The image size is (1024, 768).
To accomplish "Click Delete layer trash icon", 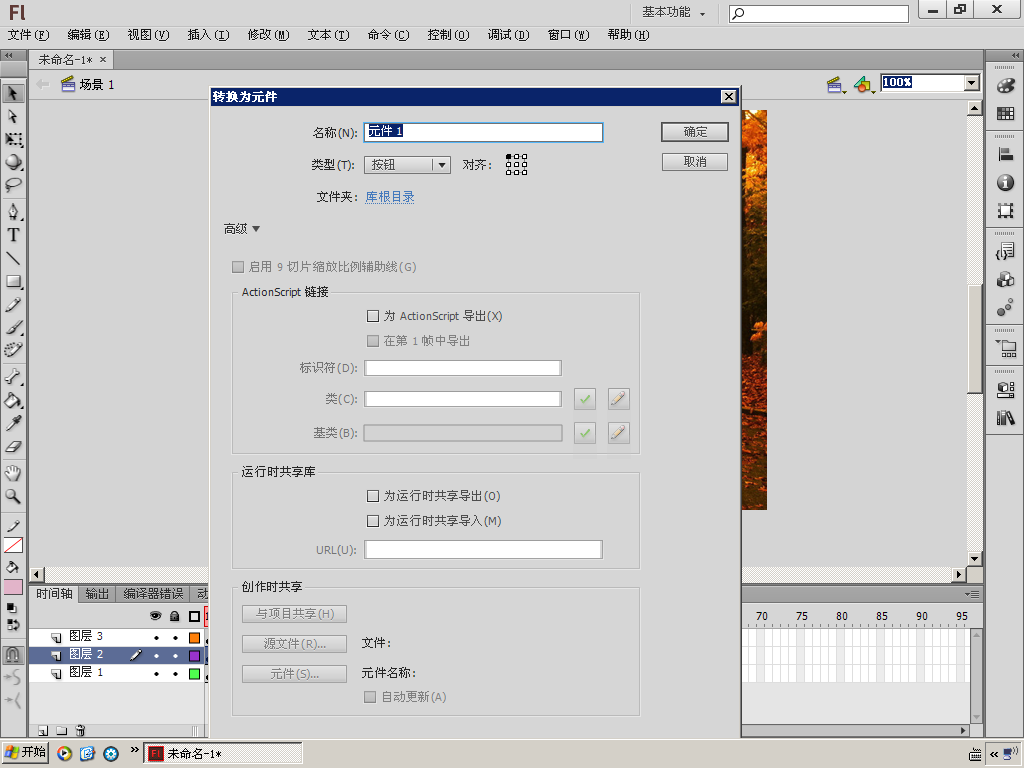I will click(x=80, y=730).
